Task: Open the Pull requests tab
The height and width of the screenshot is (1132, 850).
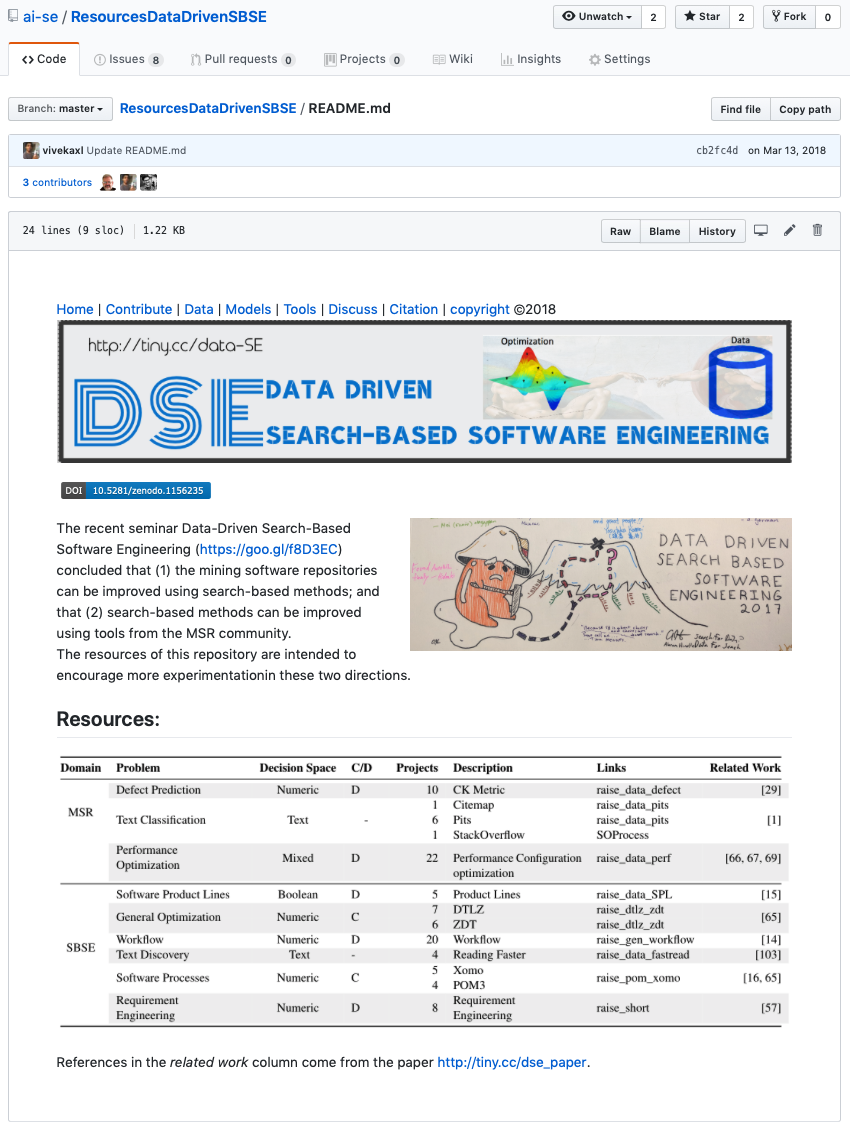Action: tap(242, 59)
